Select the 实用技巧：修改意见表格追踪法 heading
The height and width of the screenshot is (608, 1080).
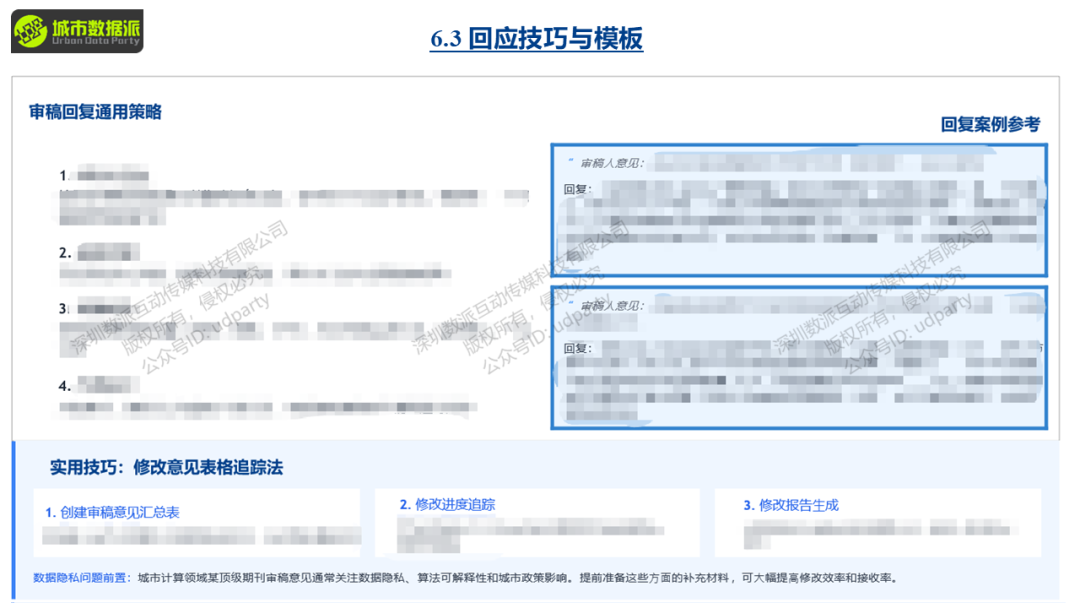click(x=166, y=467)
